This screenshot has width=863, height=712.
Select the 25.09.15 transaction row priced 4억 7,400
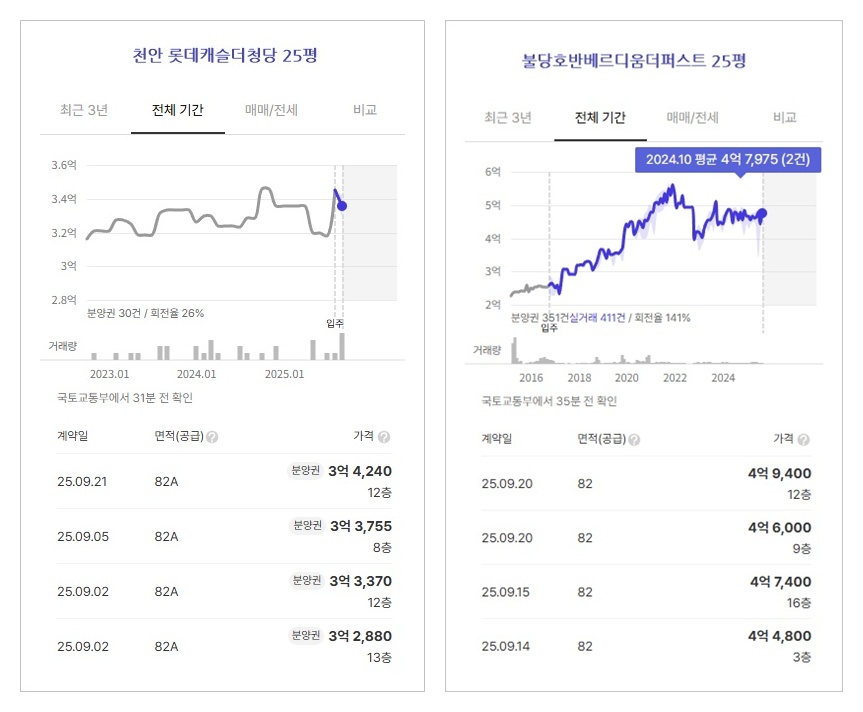[646, 591]
